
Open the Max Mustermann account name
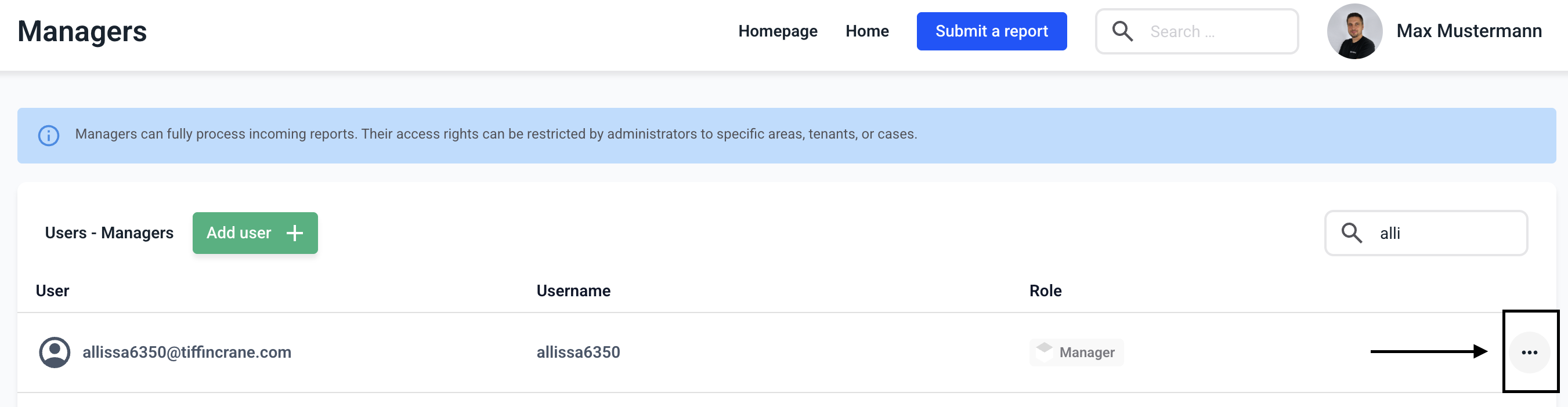pyautogui.click(x=1469, y=31)
